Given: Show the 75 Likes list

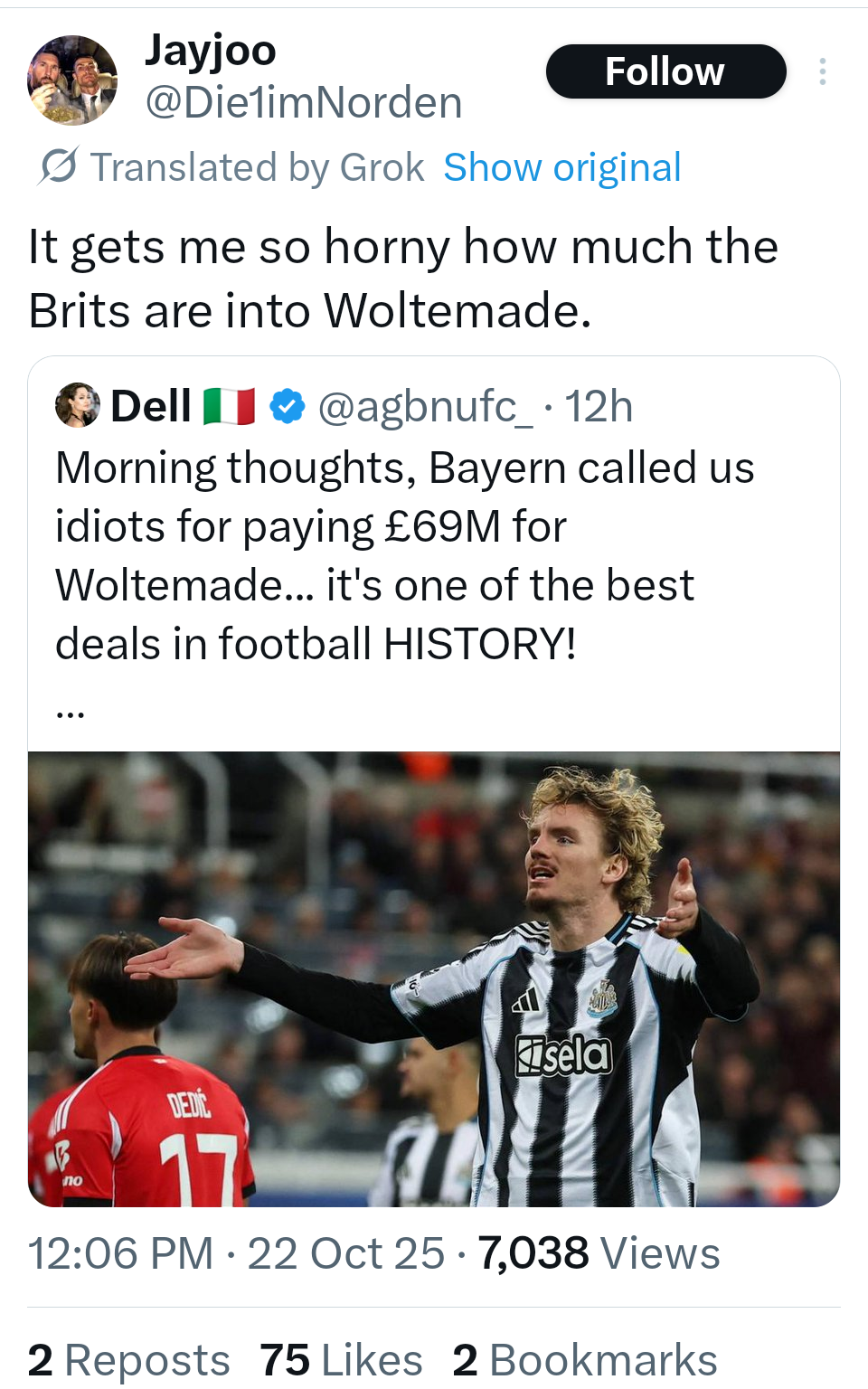Looking at the screenshot, I should 341,1360.
